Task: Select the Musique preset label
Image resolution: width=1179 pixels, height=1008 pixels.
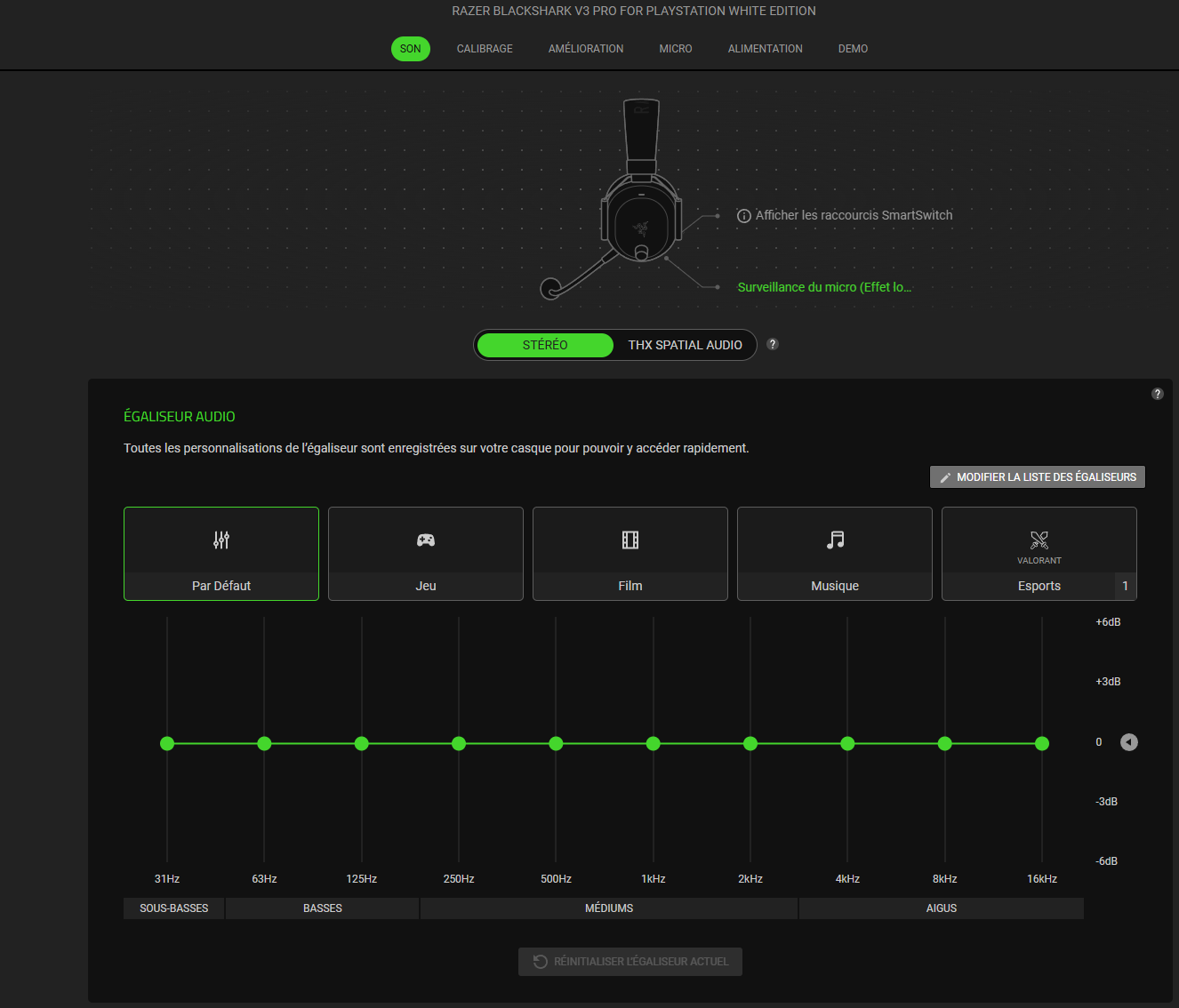Action: pos(835,586)
